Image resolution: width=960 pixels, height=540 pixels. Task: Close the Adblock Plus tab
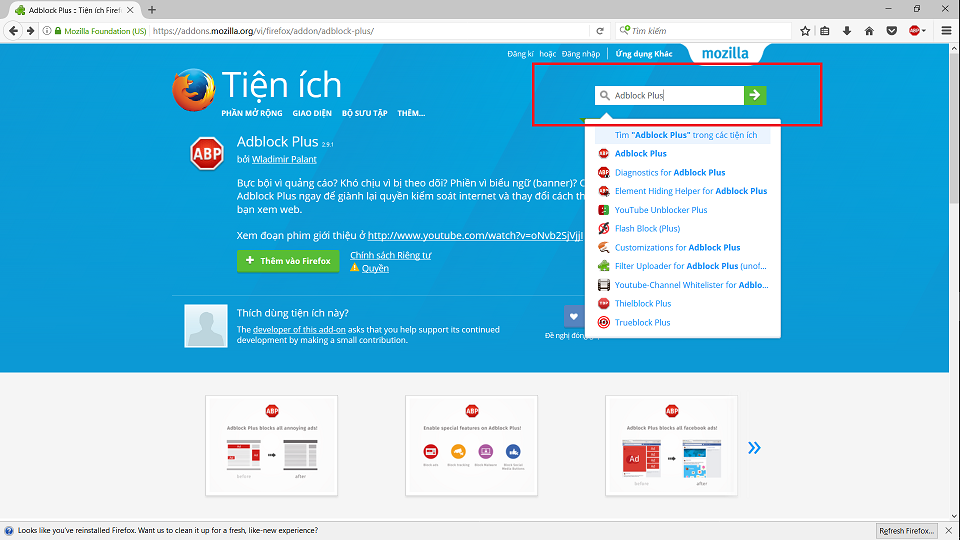130,10
